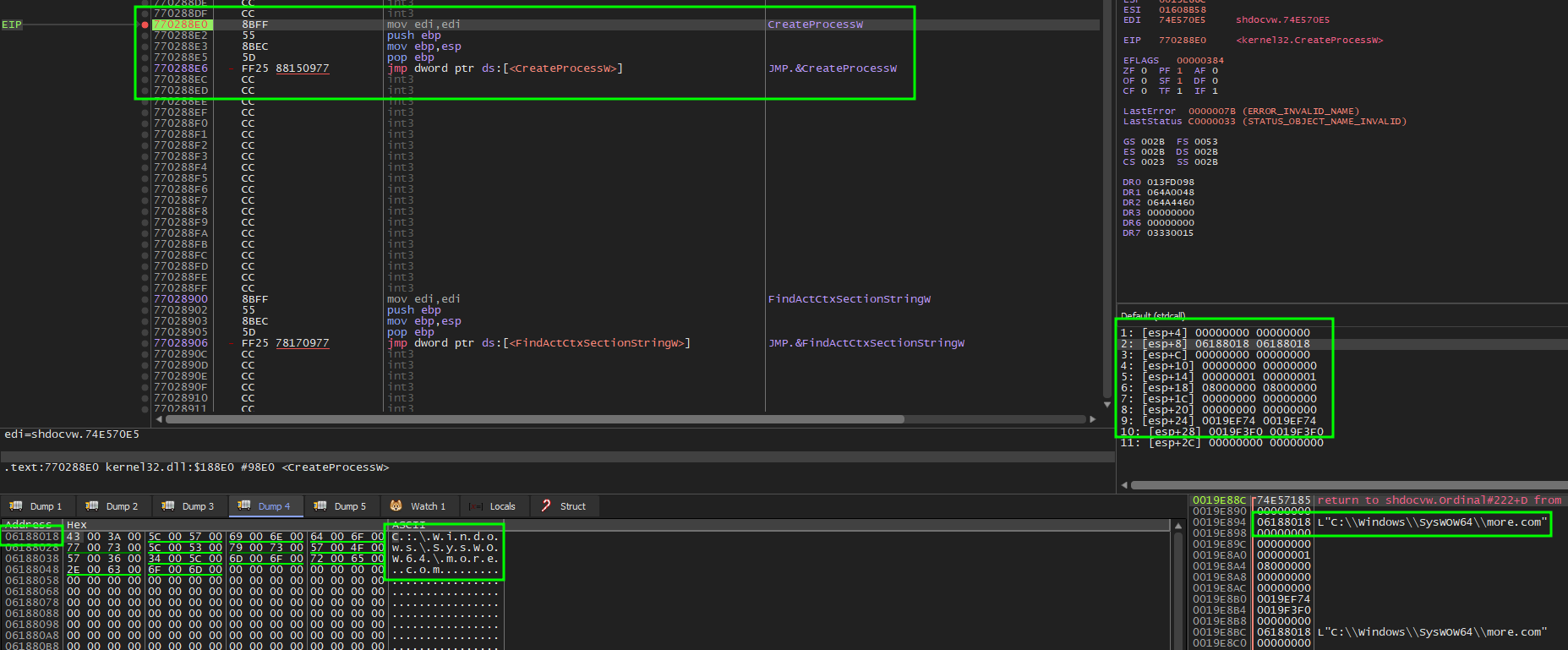Image resolution: width=1568 pixels, height=650 pixels.
Task: Click dump panel scrollbar up arrow
Action: point(1177,526)
